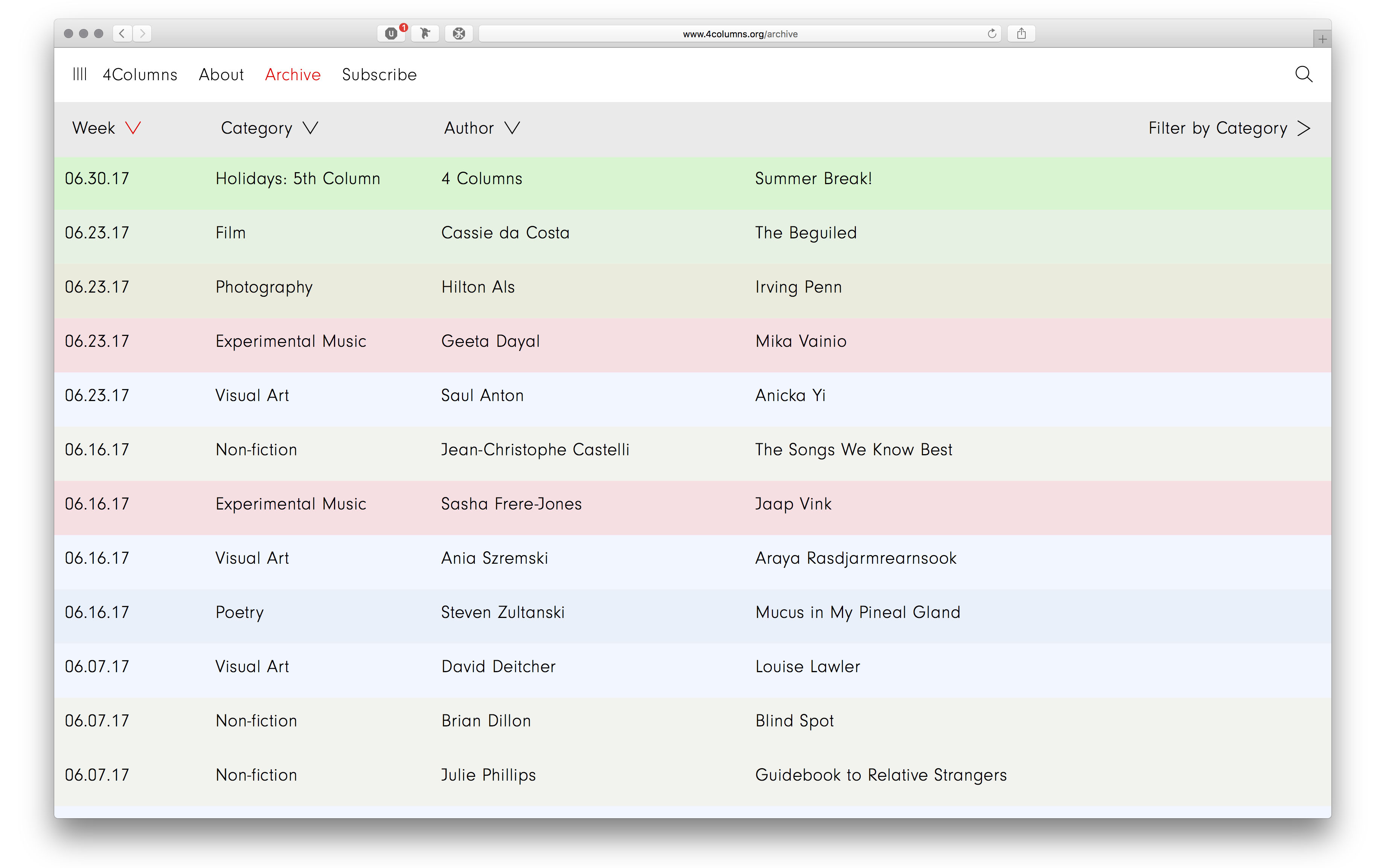Click the pin extension toolbar icon
Viewport: 1383px width, 868px height.
click(425, 33)
